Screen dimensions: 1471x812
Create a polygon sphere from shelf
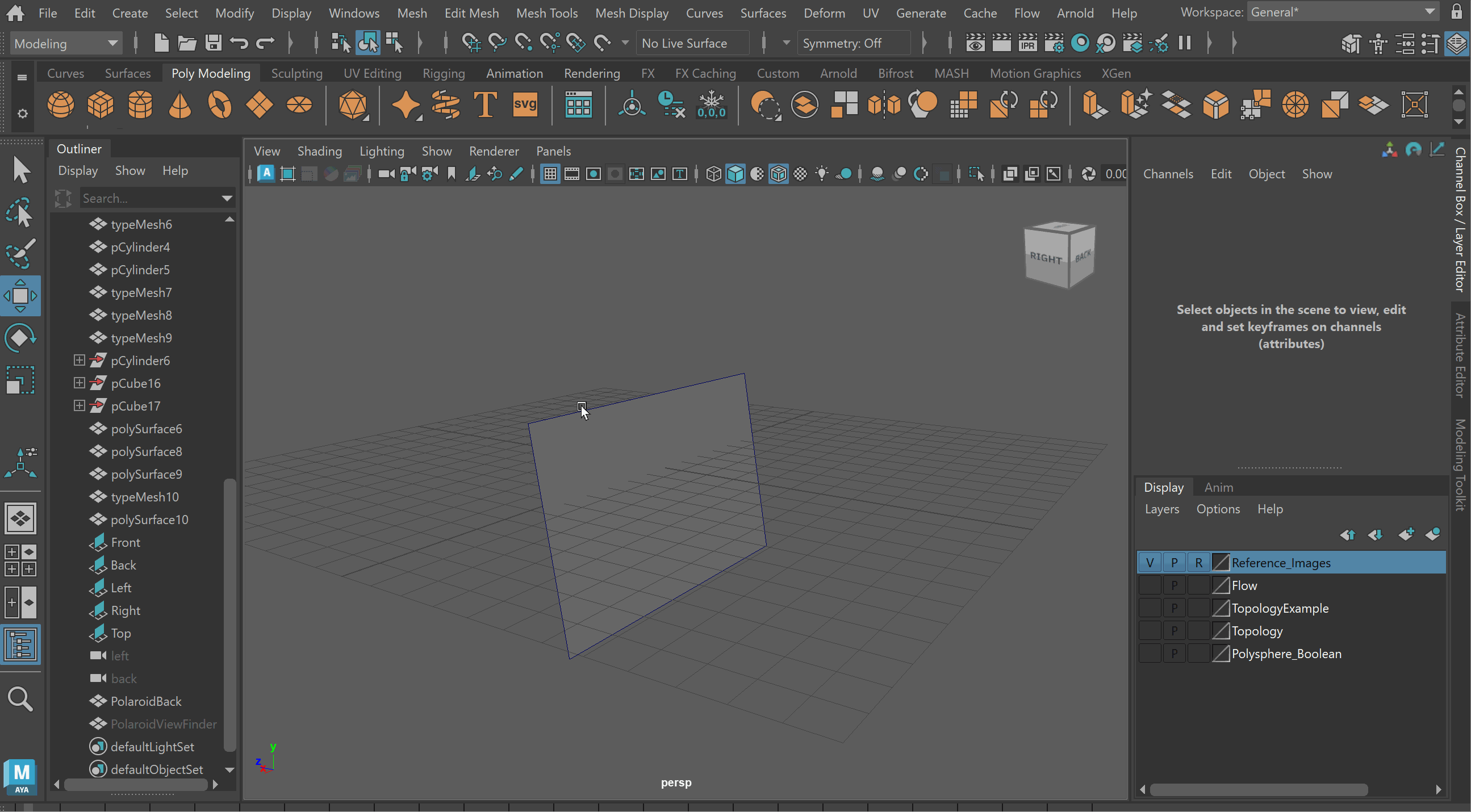pos(61,106)
